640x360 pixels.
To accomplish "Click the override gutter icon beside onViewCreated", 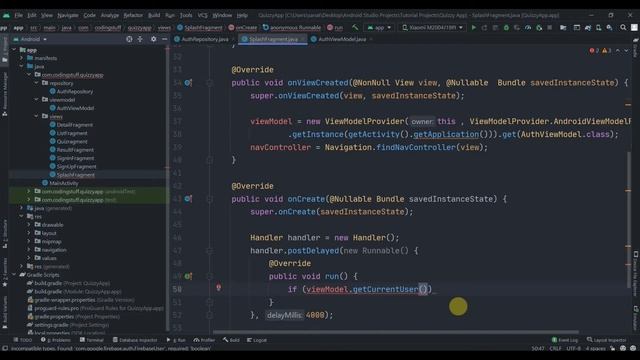I will pyautogui.click(x=188, y=83).
